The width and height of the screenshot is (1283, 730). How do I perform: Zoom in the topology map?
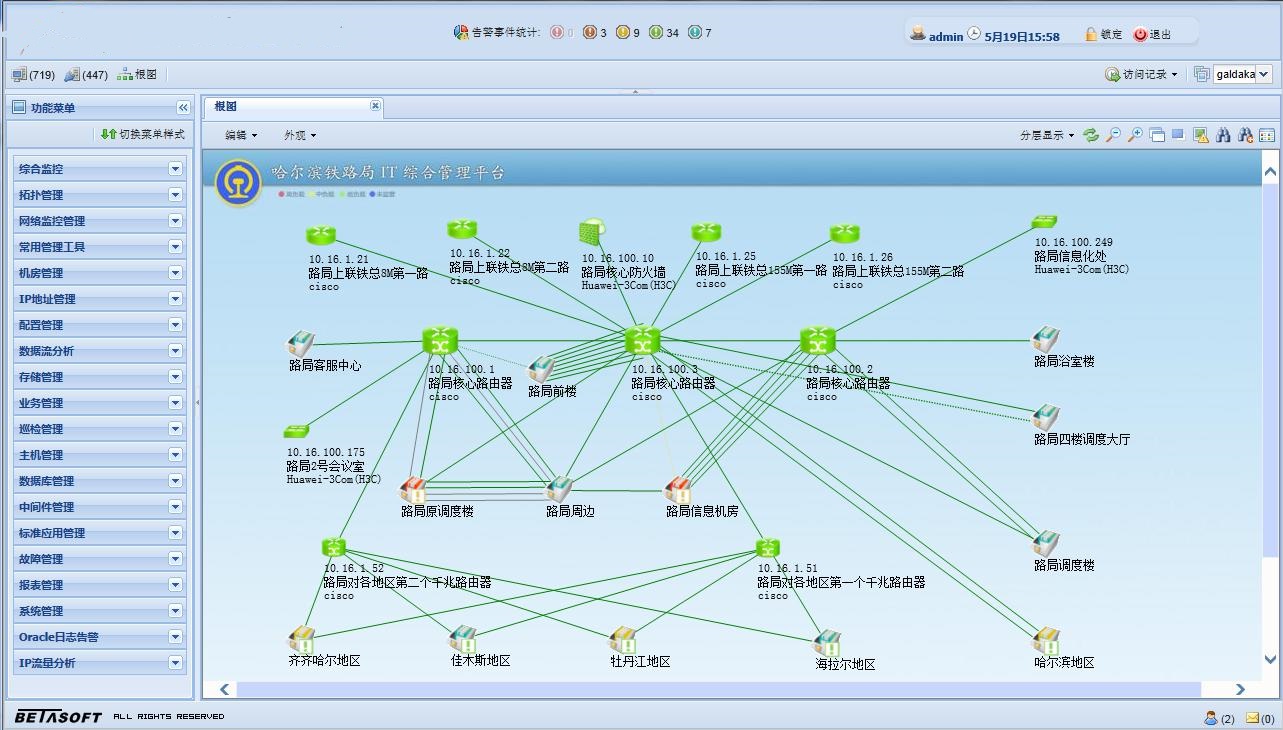pos(1135,135)
